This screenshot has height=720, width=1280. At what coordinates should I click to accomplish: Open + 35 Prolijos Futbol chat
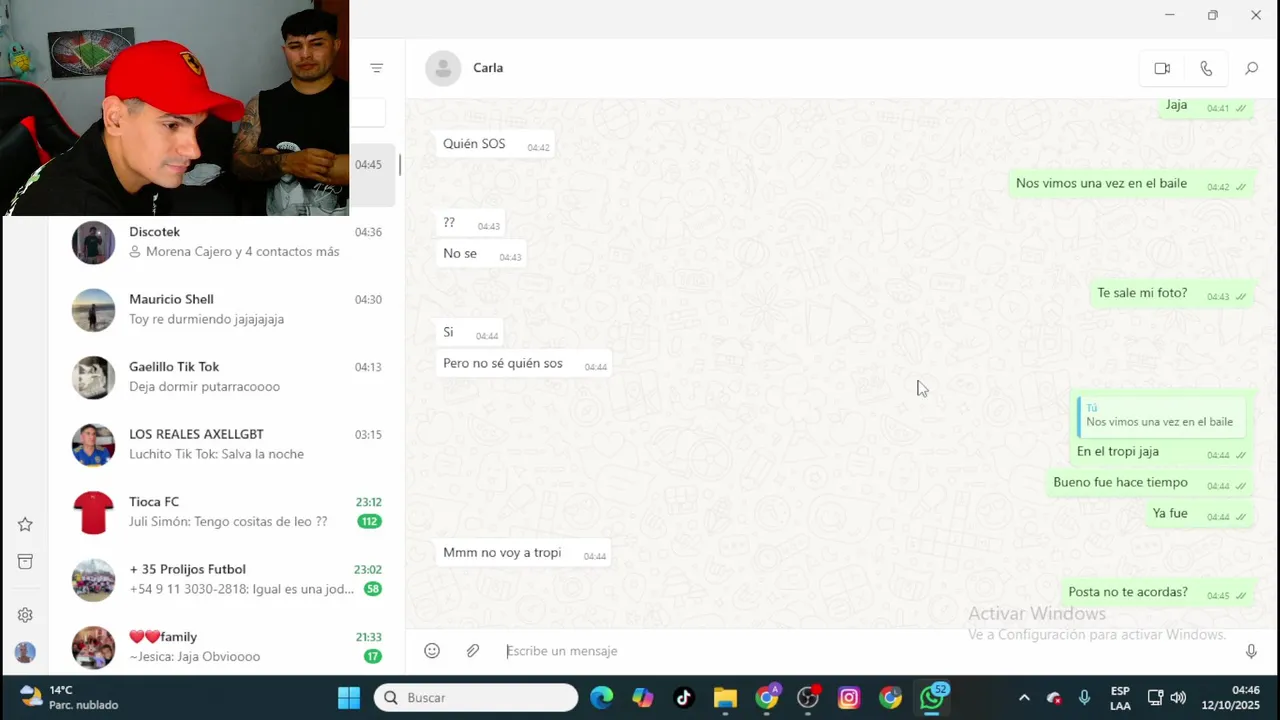(226, 579)
